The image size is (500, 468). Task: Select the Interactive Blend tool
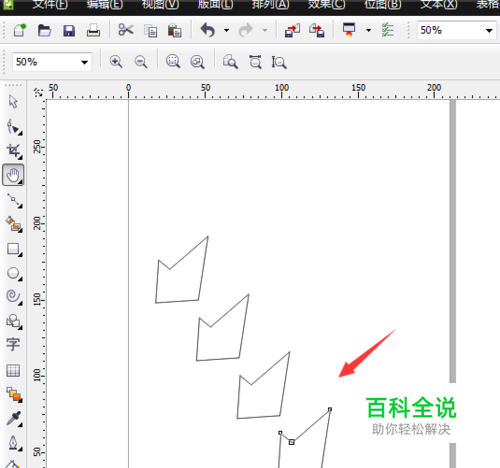[x=14, y=394]
